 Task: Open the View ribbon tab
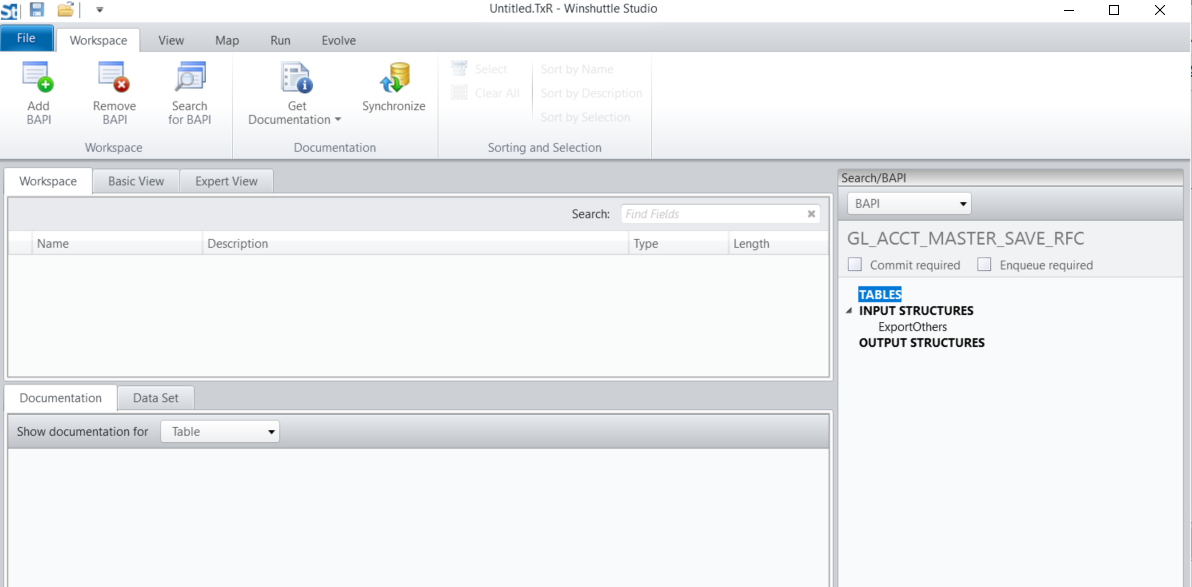click(171, 40)
